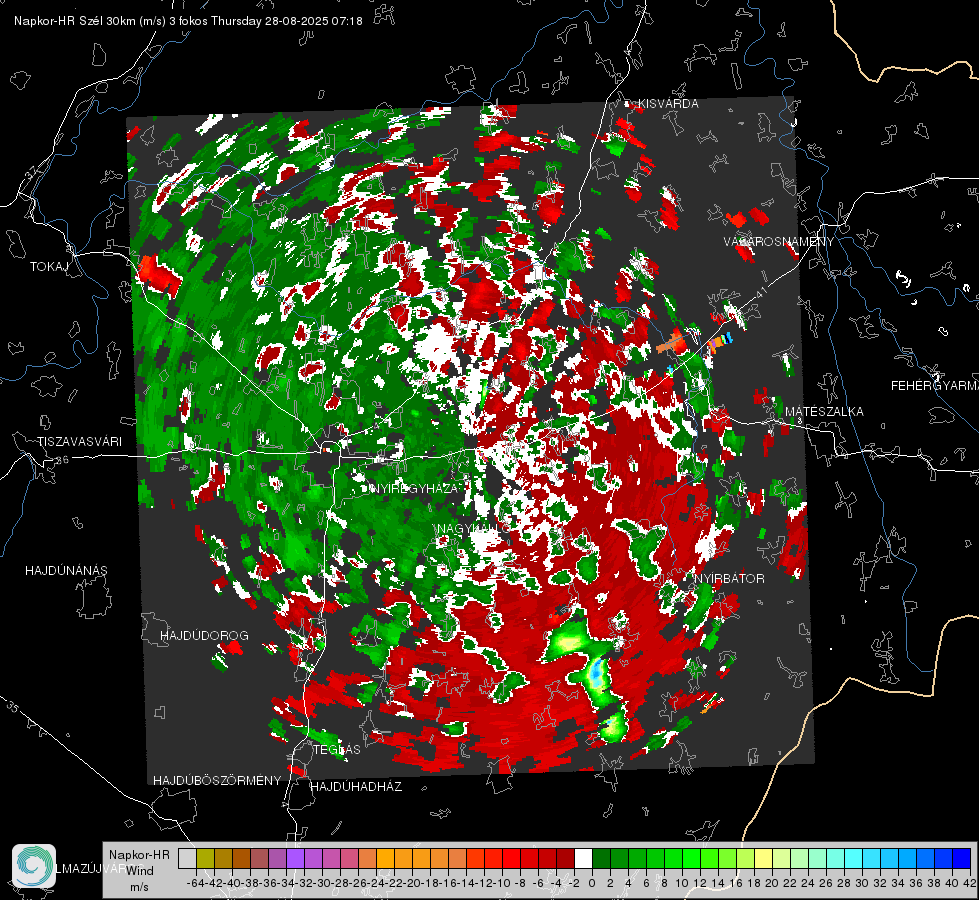Click the HAJDÚDOROG town label

tap(204, 636)
